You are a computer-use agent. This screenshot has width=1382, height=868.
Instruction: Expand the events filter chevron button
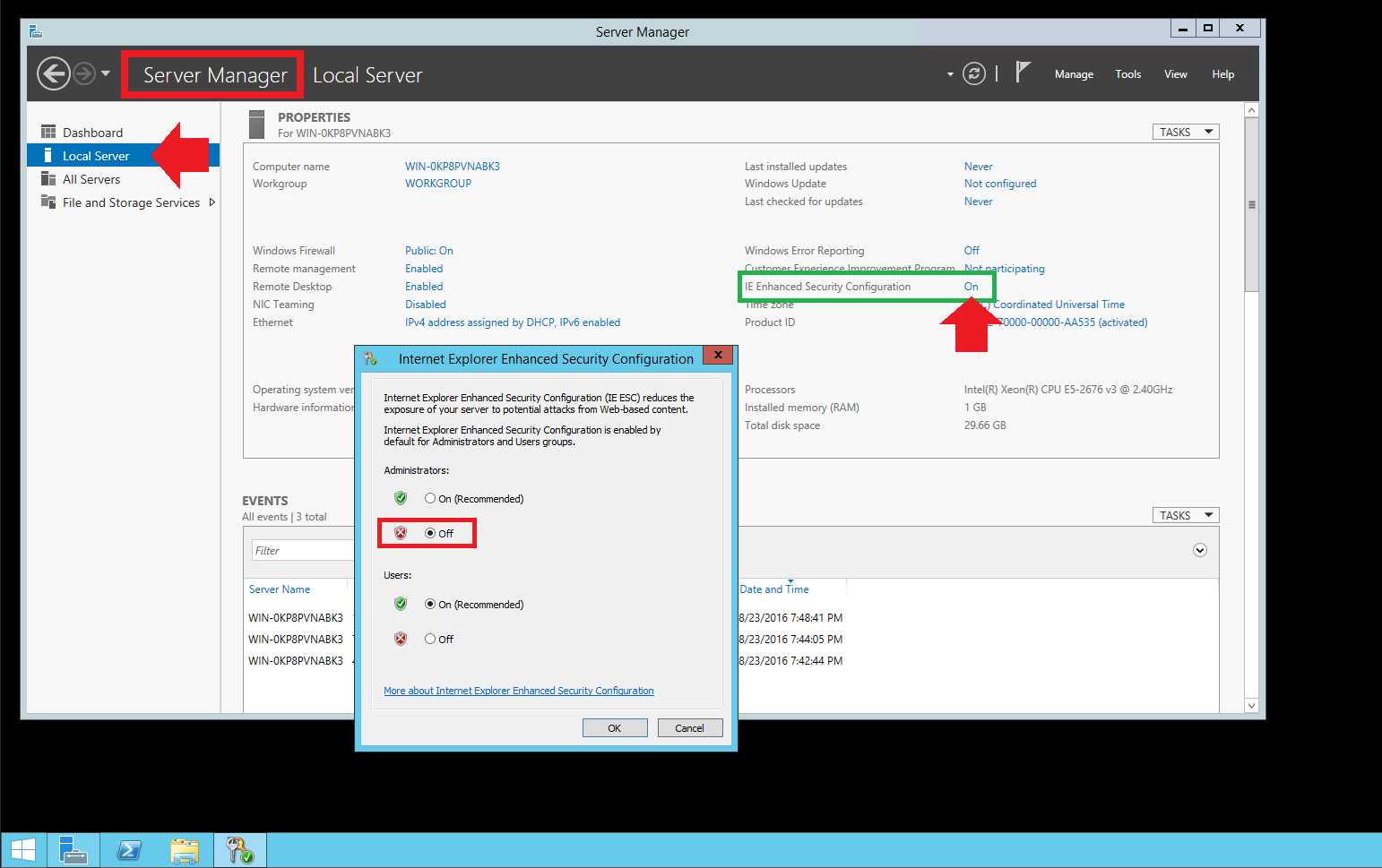click(1200, 550)
